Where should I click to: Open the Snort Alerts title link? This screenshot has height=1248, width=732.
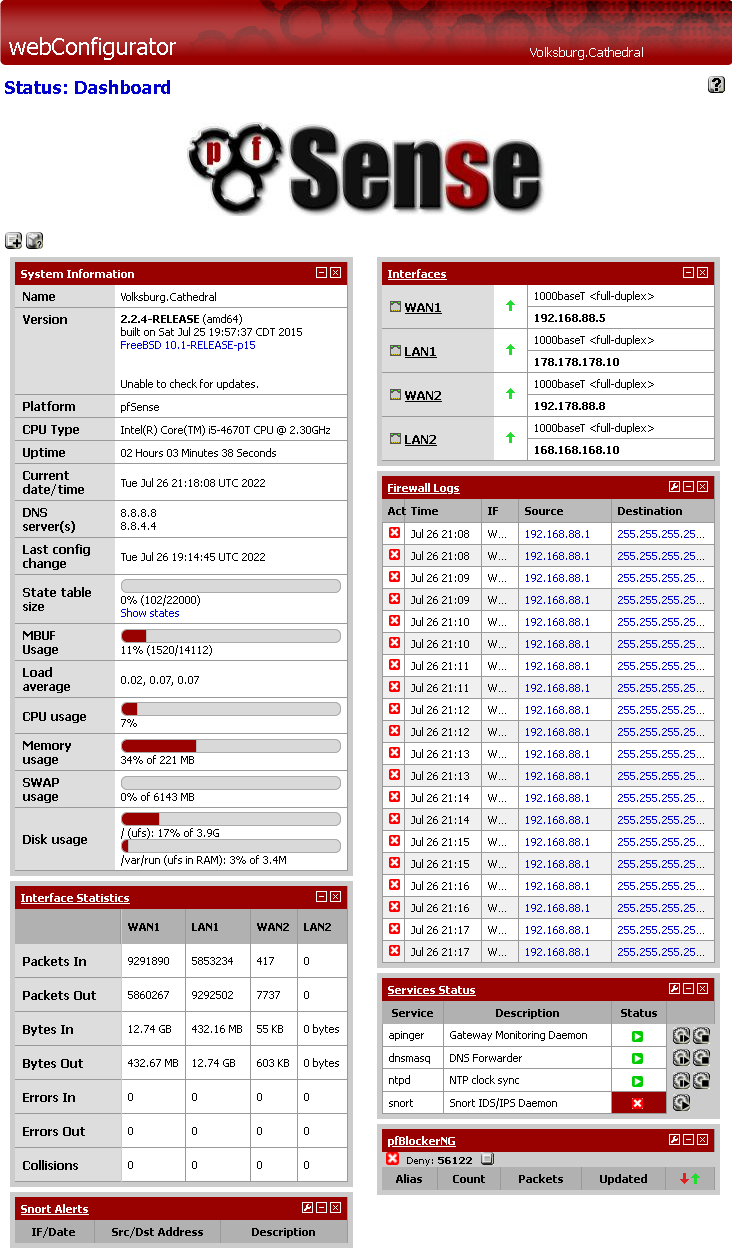pos(54,1209)
